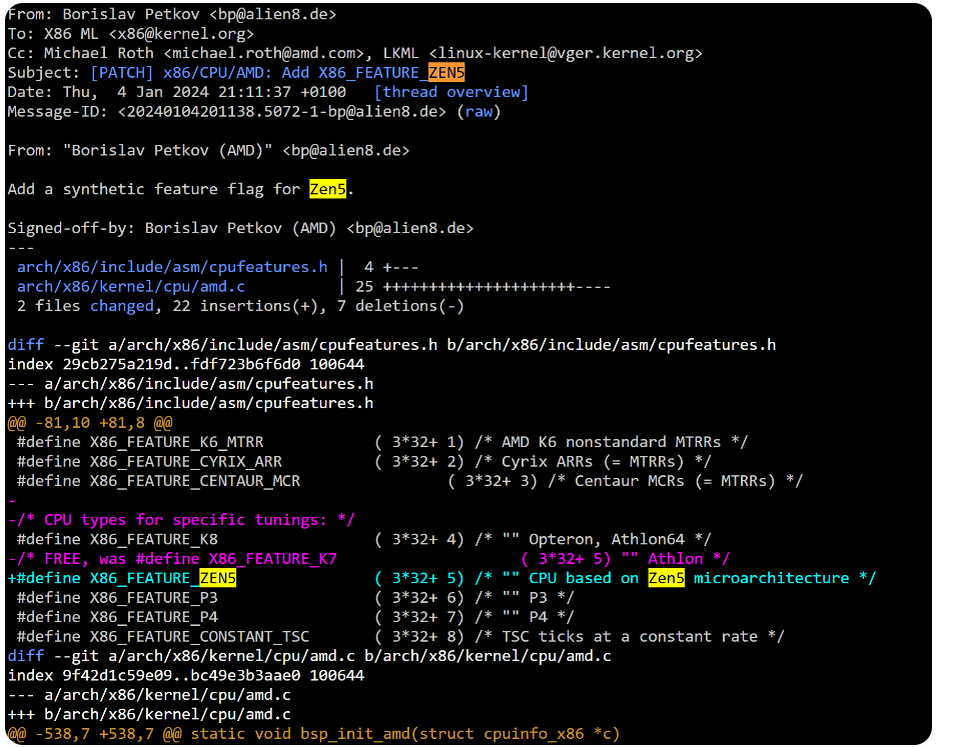Click the date 'Thu, 4 Jan 2024 21:11:37 +0100'
Screen dimensions: 953x747
pos(204,92)
